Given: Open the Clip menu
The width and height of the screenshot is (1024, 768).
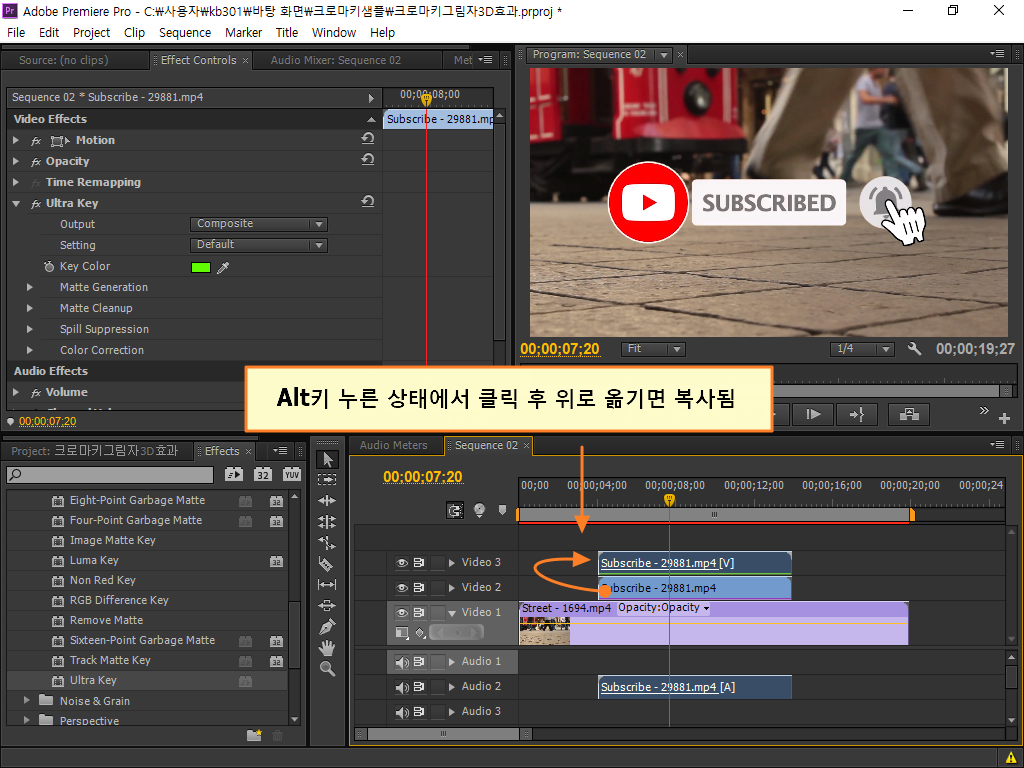Looking at the screenshot, I should click(x=135, y=33).
